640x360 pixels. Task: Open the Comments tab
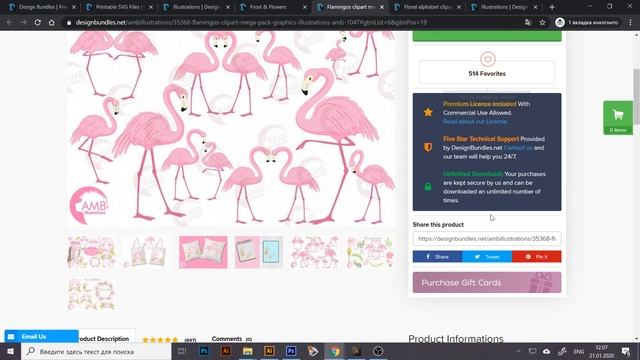[x=231, y=339]
